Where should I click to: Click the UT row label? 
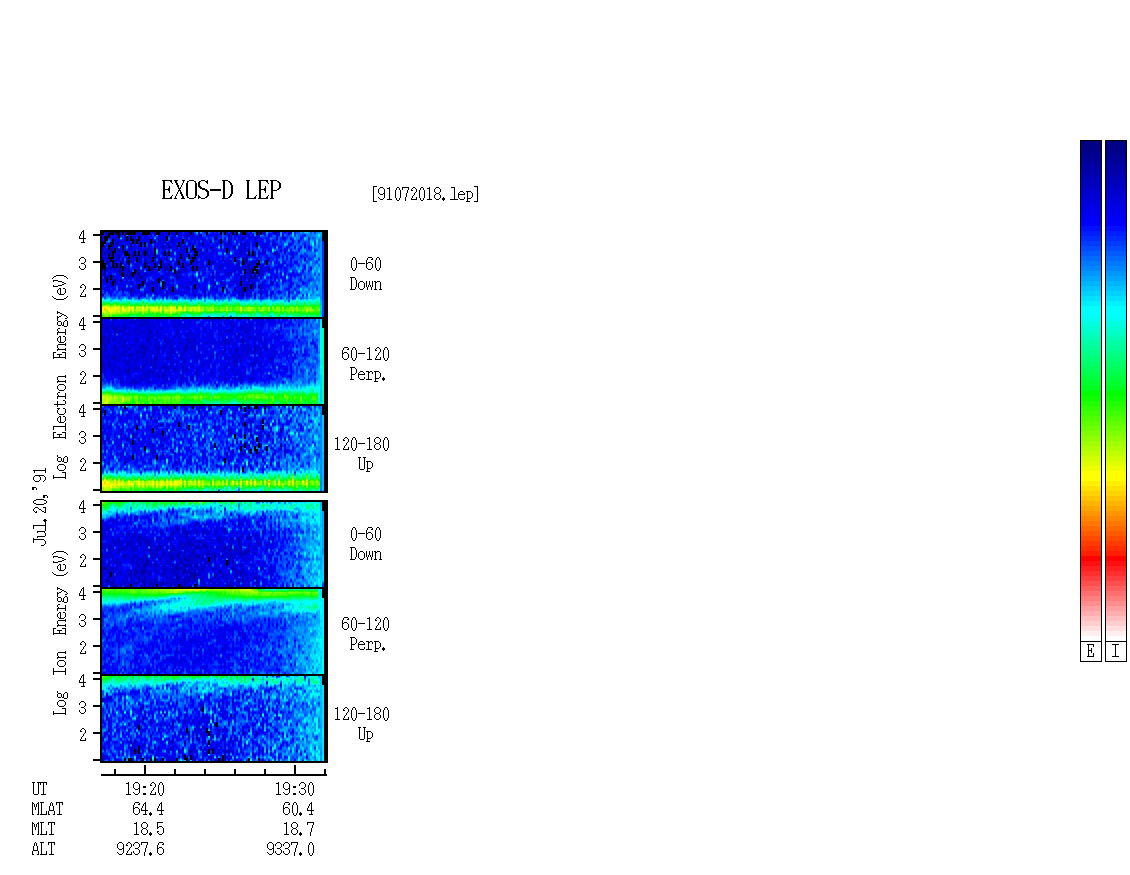coord(39,789)
